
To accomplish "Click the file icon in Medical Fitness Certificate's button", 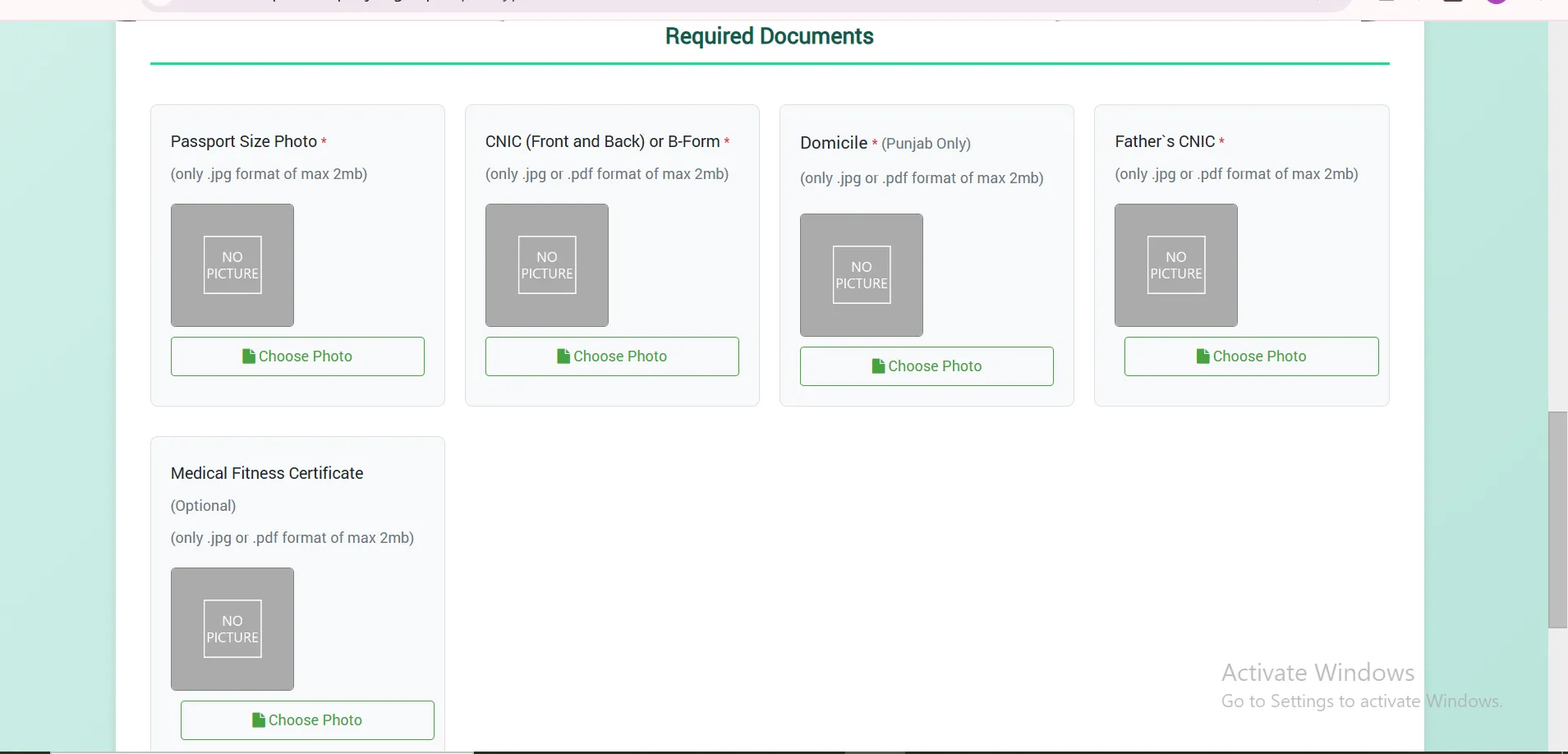I will 258,720.
